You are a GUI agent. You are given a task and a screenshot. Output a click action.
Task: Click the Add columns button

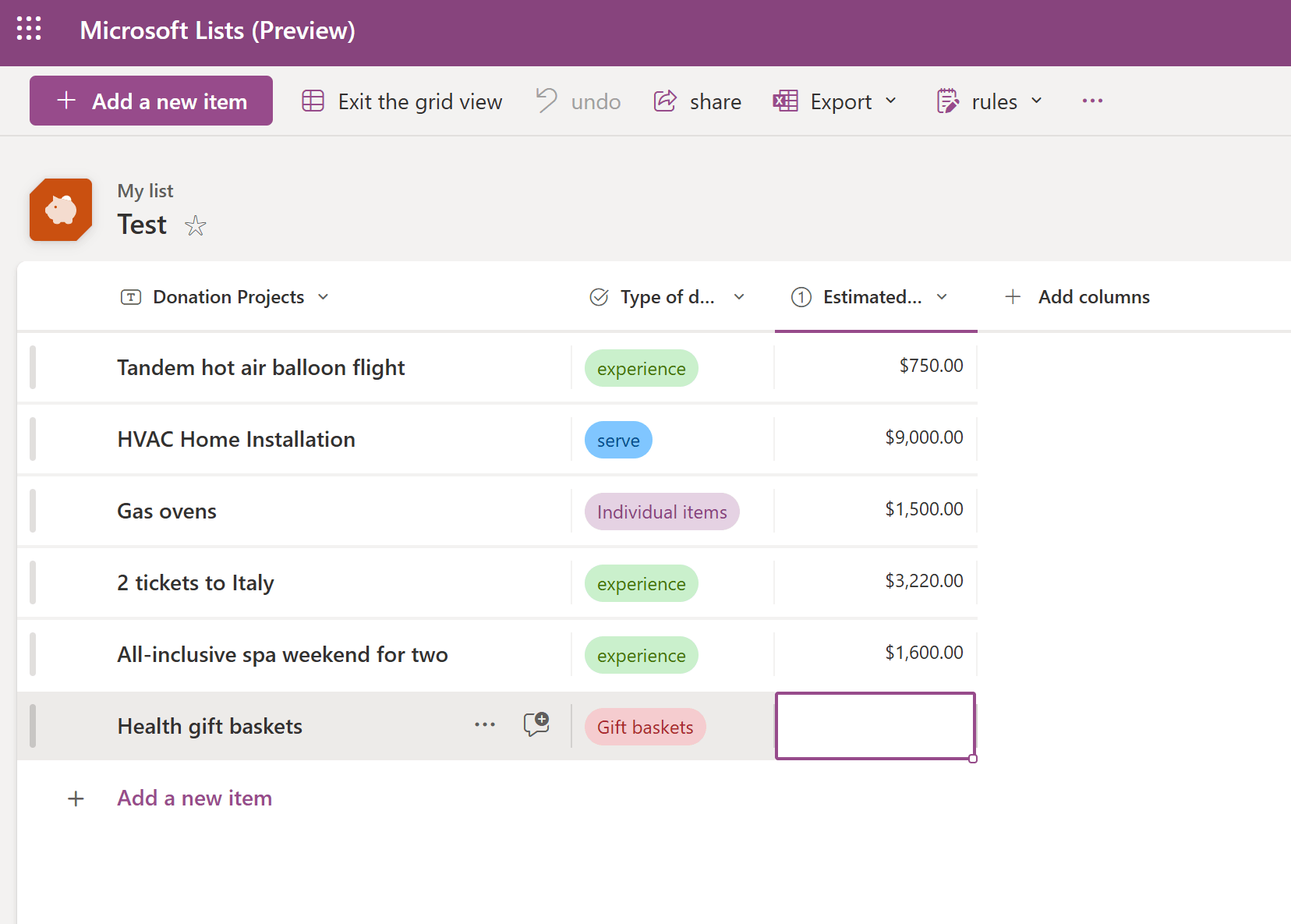1077,297
